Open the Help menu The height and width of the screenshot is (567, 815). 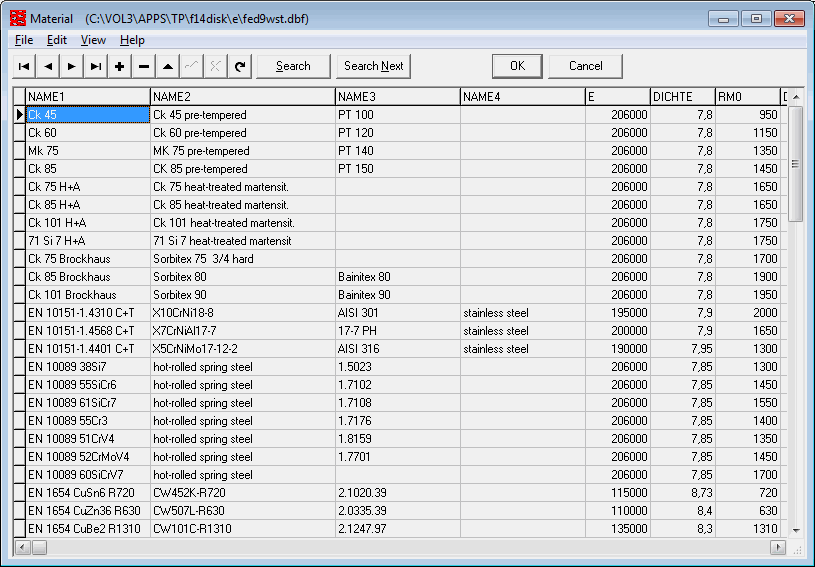[x=132, y=40]
